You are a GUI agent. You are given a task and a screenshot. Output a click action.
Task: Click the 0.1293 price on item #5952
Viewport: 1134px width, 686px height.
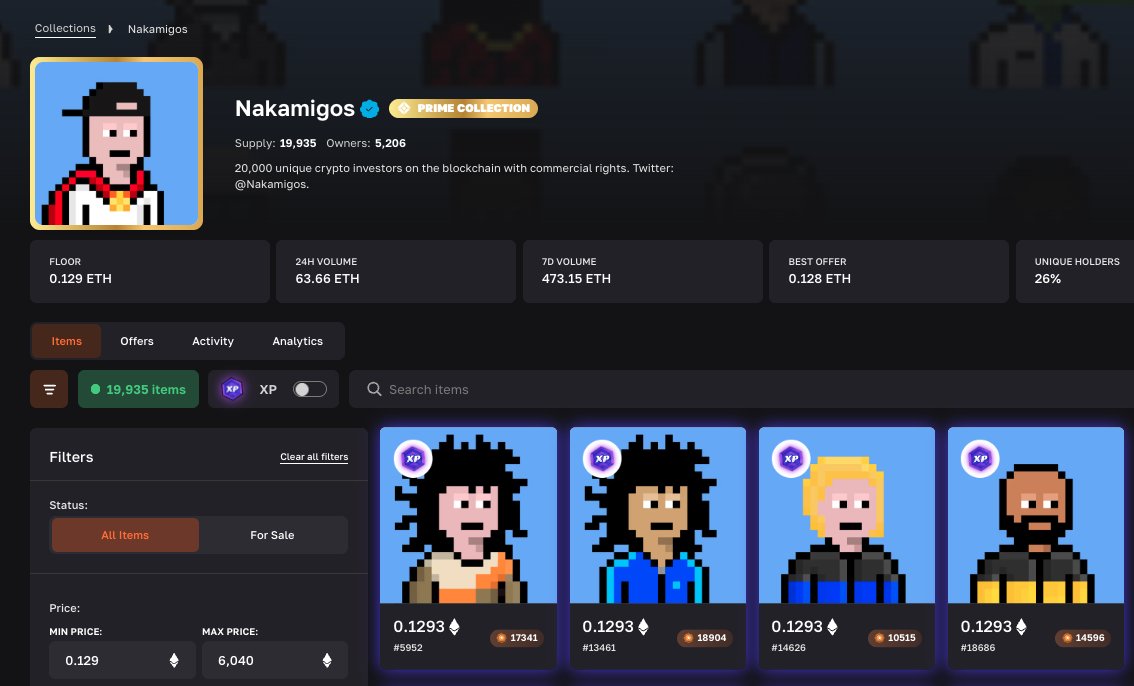pos(419,627)
